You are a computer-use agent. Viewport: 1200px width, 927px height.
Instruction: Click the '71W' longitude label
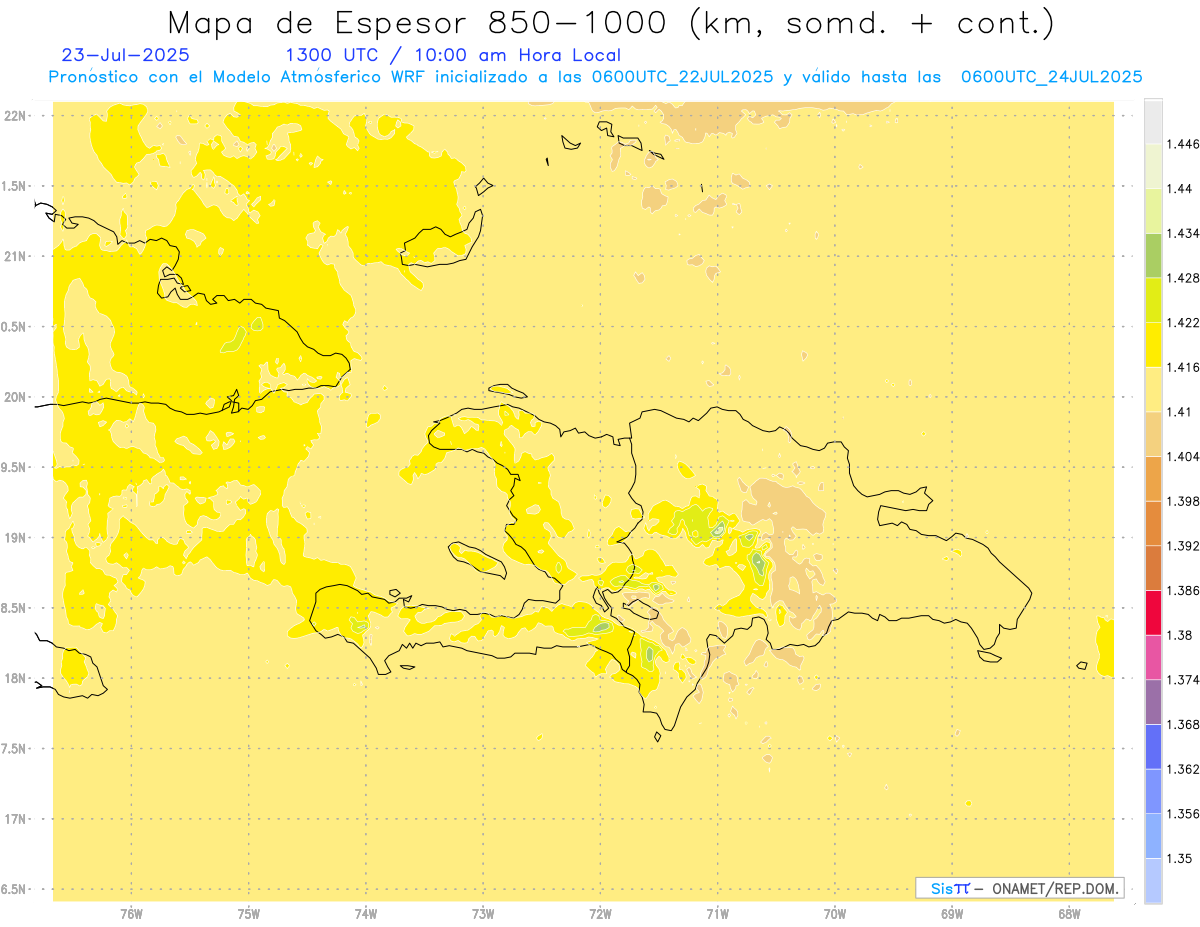click(x=717, y=914)
